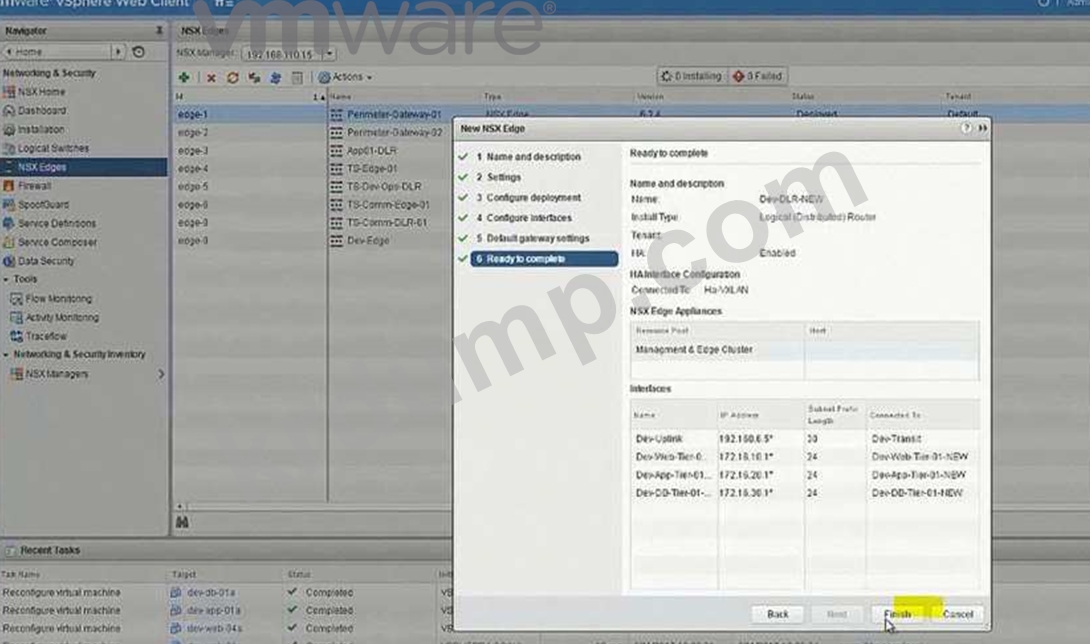
Task: Click the 0 Failed status button
Action: point(757,76)
